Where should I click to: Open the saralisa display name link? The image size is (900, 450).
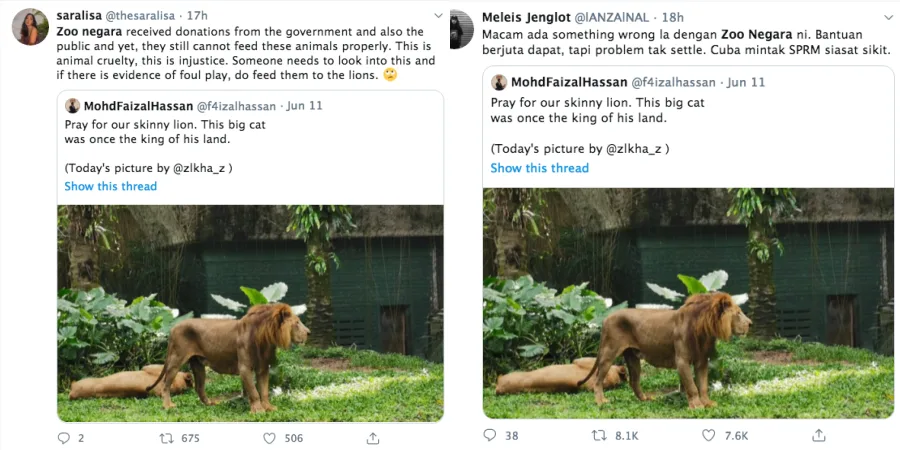[x=83, y=16]
